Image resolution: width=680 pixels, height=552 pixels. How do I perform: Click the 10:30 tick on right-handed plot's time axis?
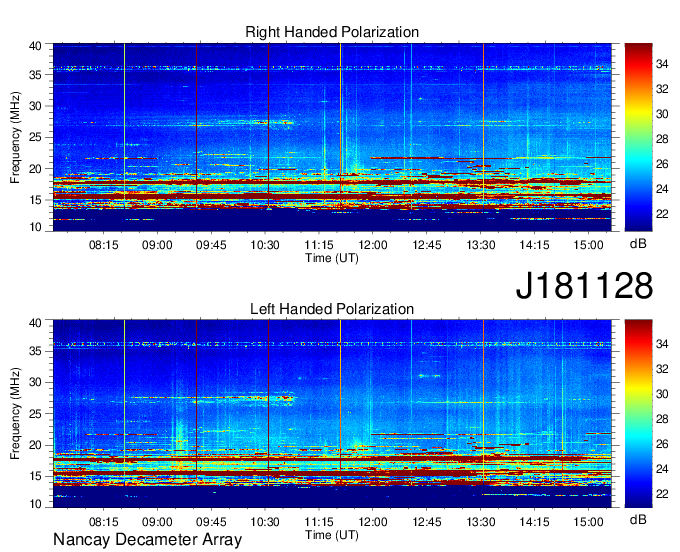(265, 245)
